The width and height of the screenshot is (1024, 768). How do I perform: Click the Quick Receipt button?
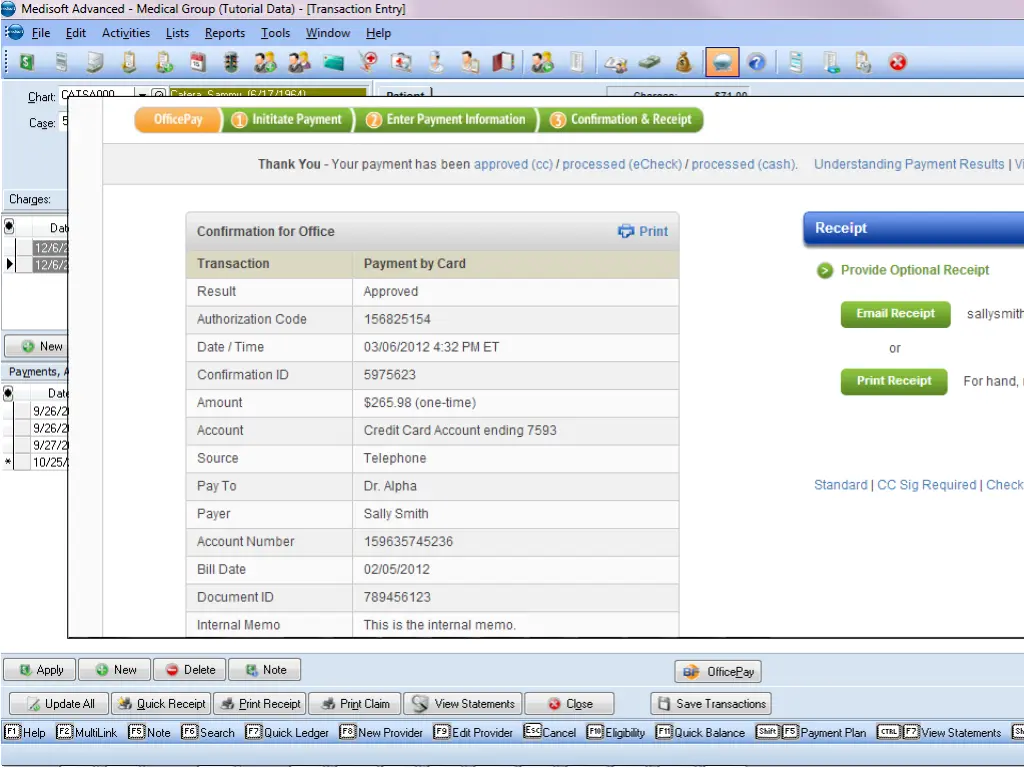161,704
